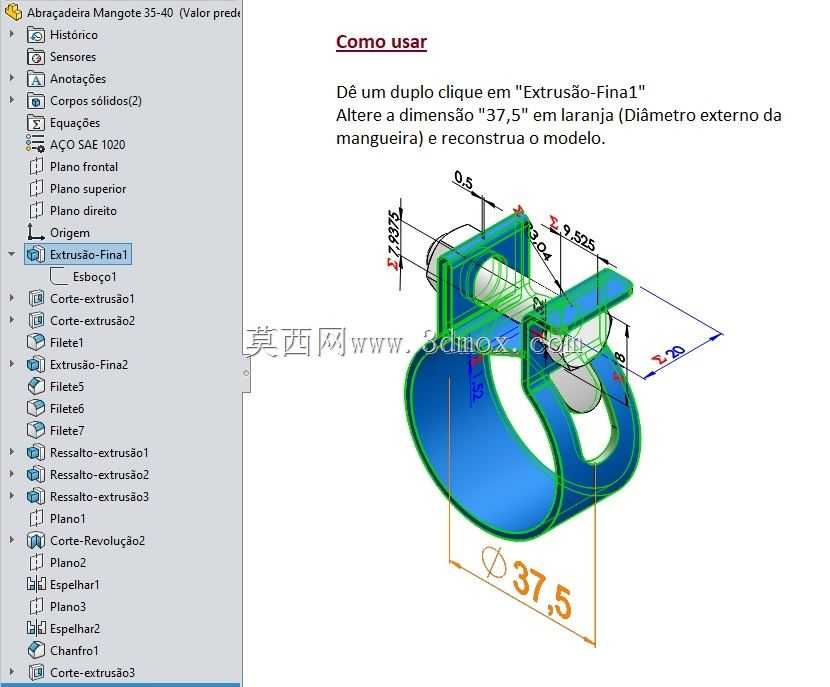Click the Extrusão-Fina2 feature icon
Image resolution: width=830 pixels, height=687 pixels.
[35, 365]
